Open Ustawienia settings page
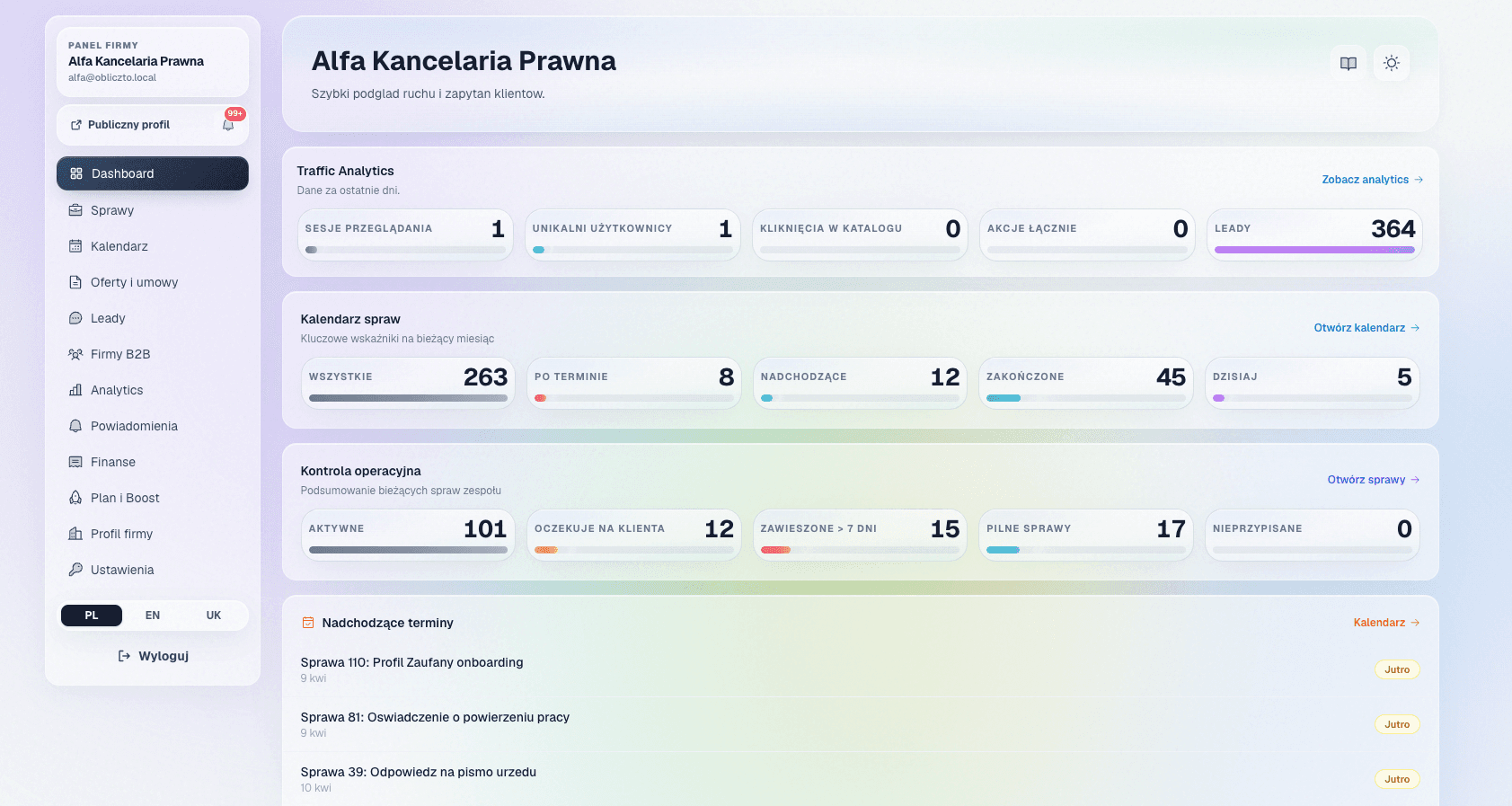The height and width of the screenshot is (806, 1512). (153, 570)
